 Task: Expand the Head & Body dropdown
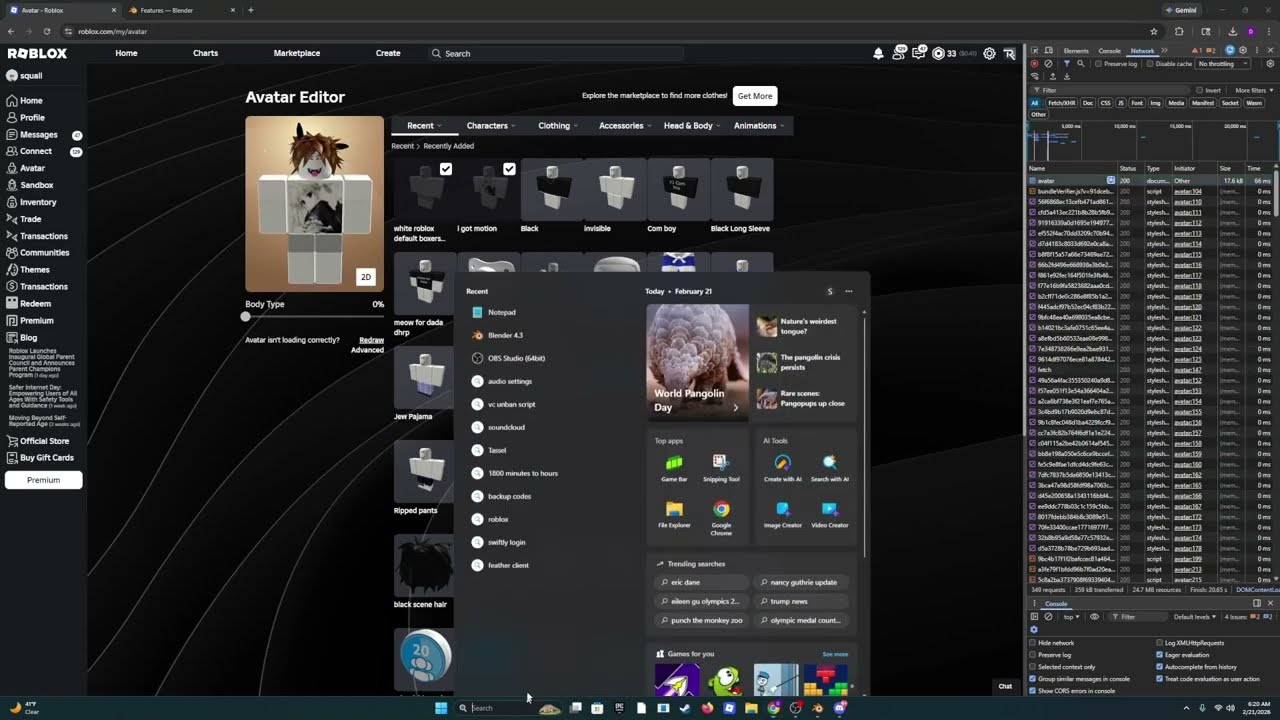(692, 126)
